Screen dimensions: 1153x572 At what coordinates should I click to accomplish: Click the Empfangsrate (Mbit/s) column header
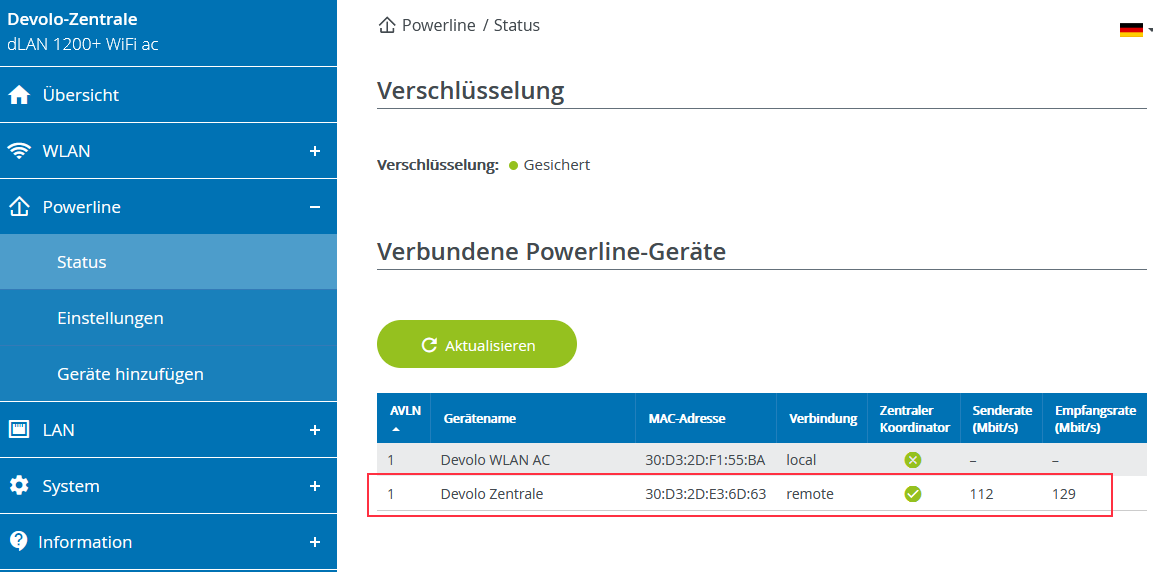tap(1095, 418)
